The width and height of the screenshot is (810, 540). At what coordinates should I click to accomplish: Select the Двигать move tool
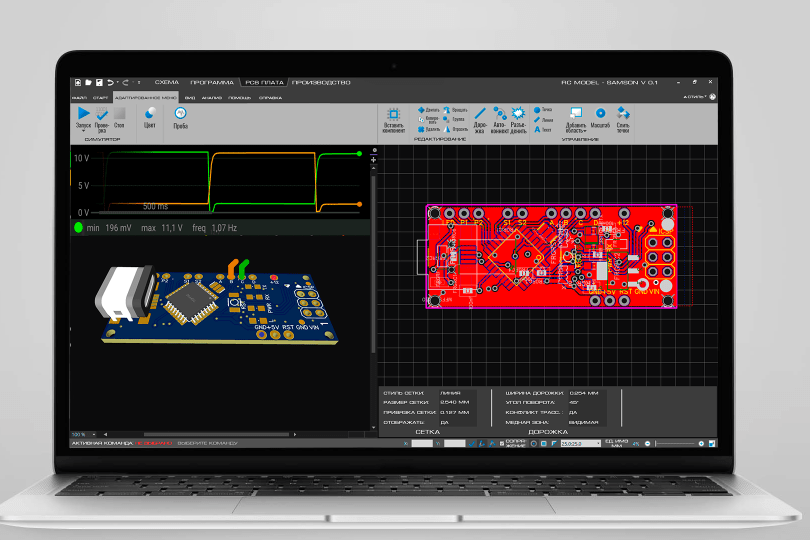tap(429, 110)
